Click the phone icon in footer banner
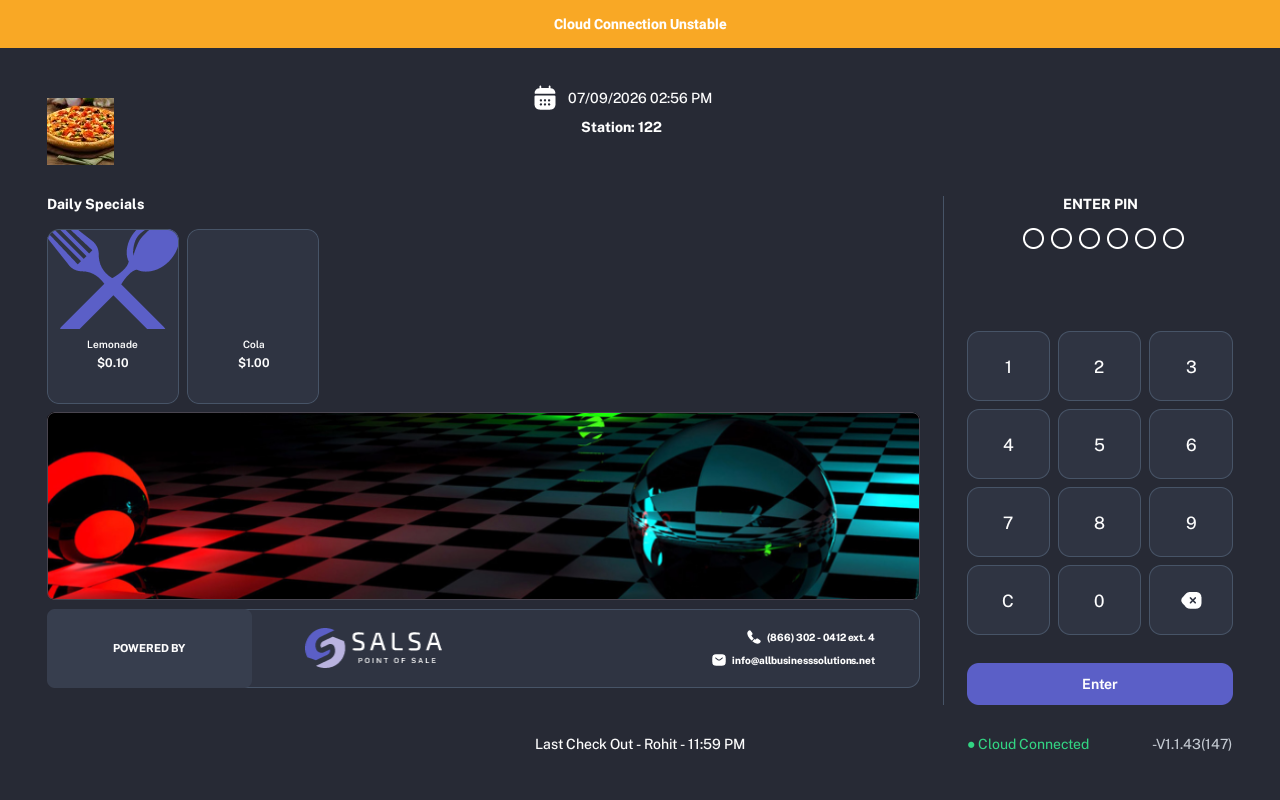Screen dimensions: 1280x800 click(753, 637)
